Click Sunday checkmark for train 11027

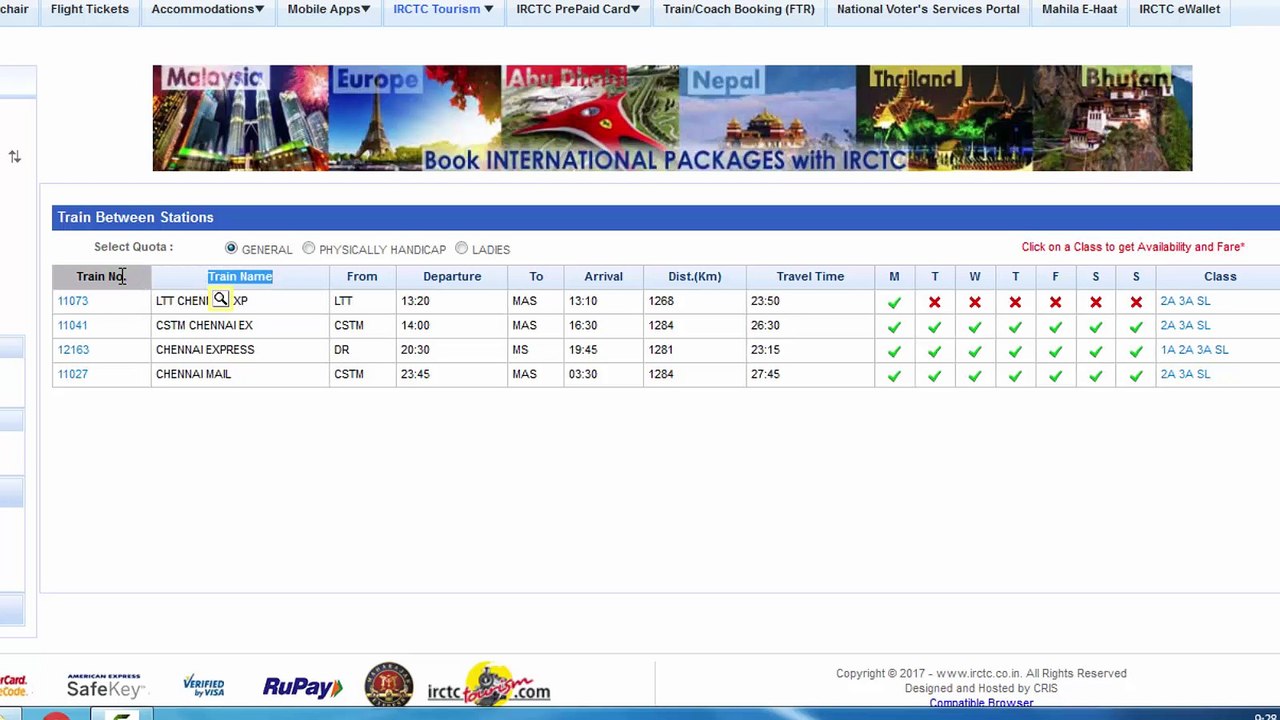click(x=1136, y=376)
